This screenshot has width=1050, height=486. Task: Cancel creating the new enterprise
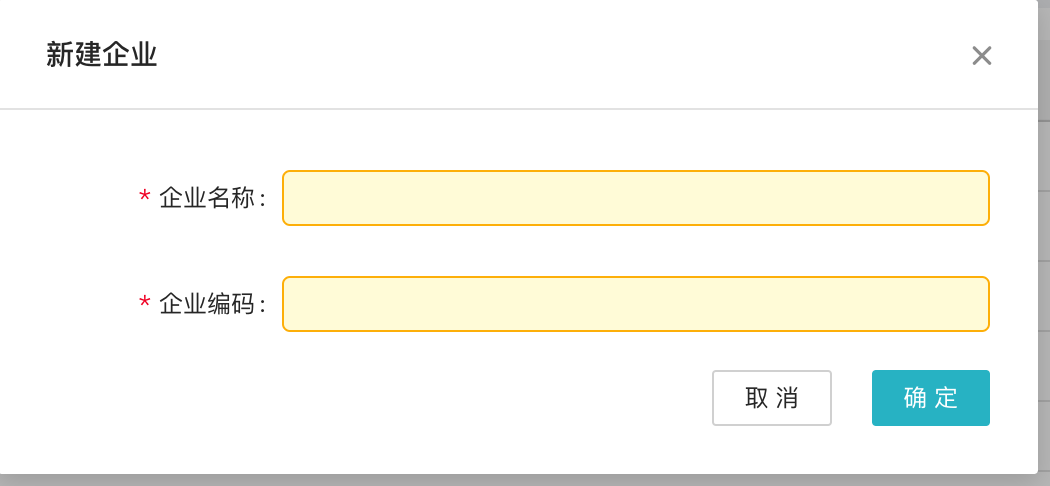tap(771, 398)
